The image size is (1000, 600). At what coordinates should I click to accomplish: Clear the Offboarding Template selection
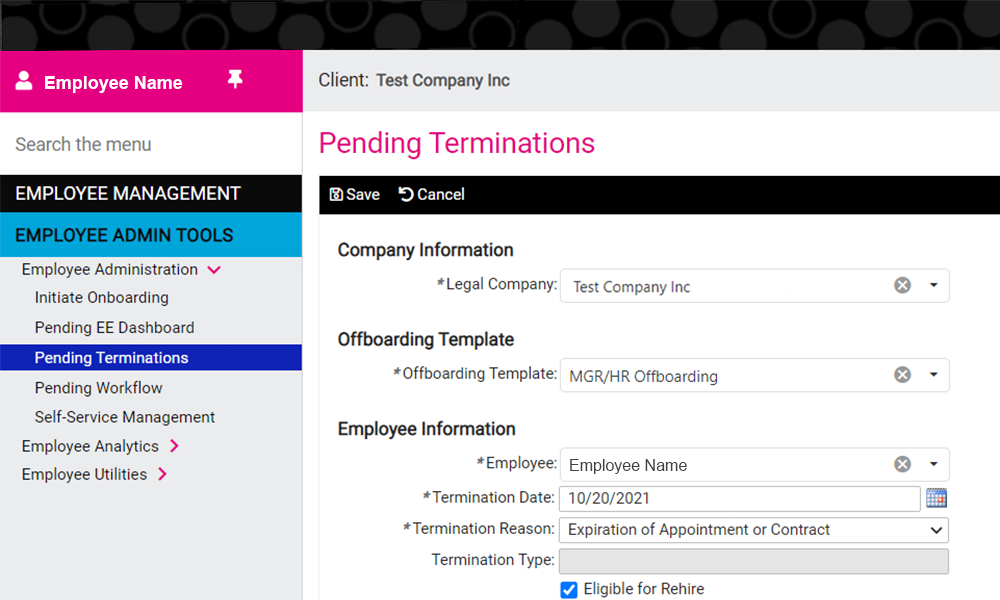(902, 375)
